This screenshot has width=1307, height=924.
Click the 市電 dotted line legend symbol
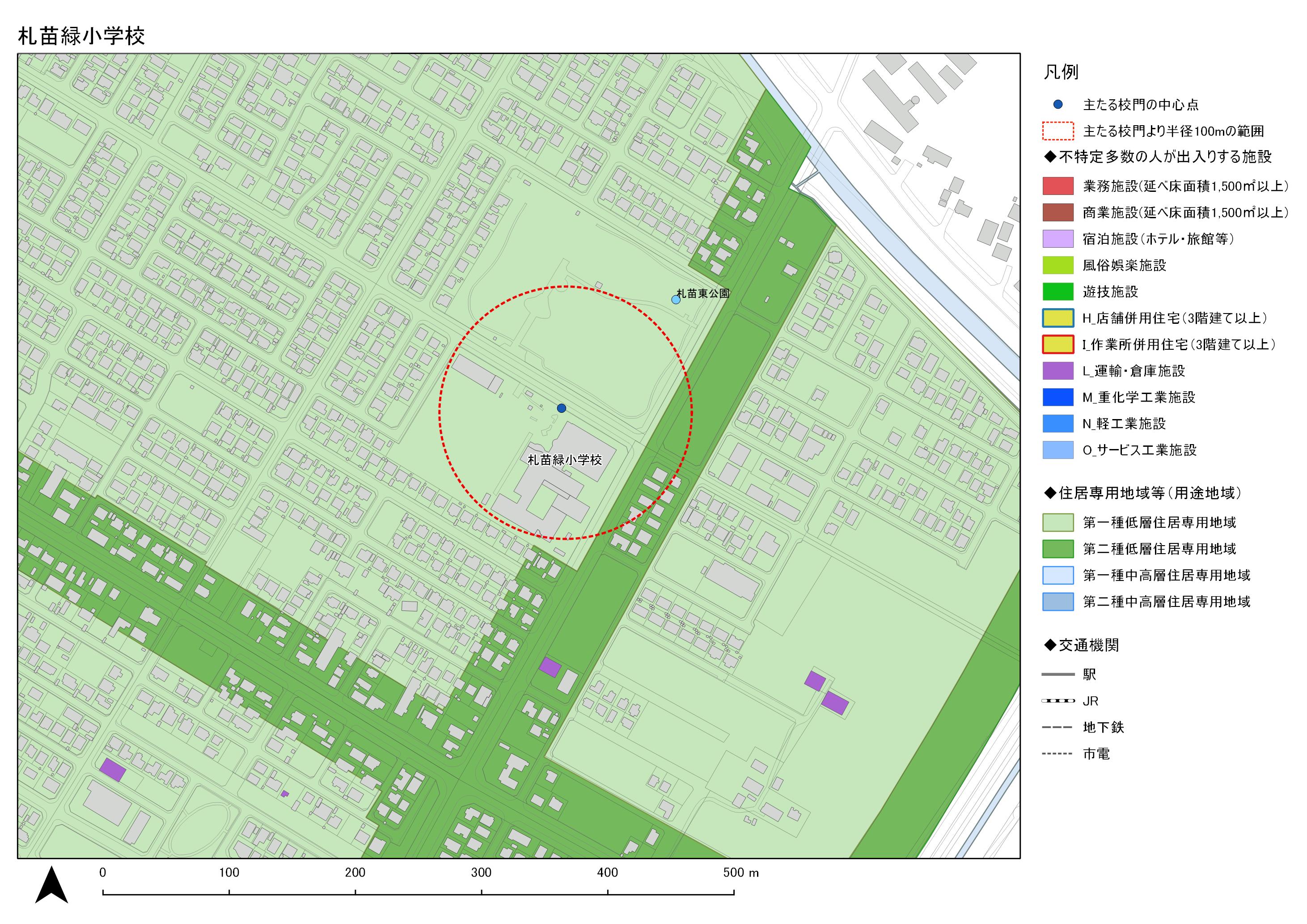pos(1057,754)
